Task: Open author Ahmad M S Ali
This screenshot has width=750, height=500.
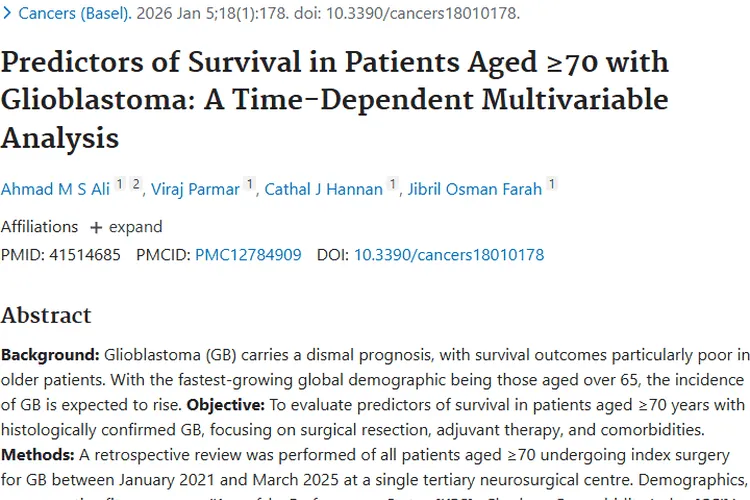Action: click(54, 190)
